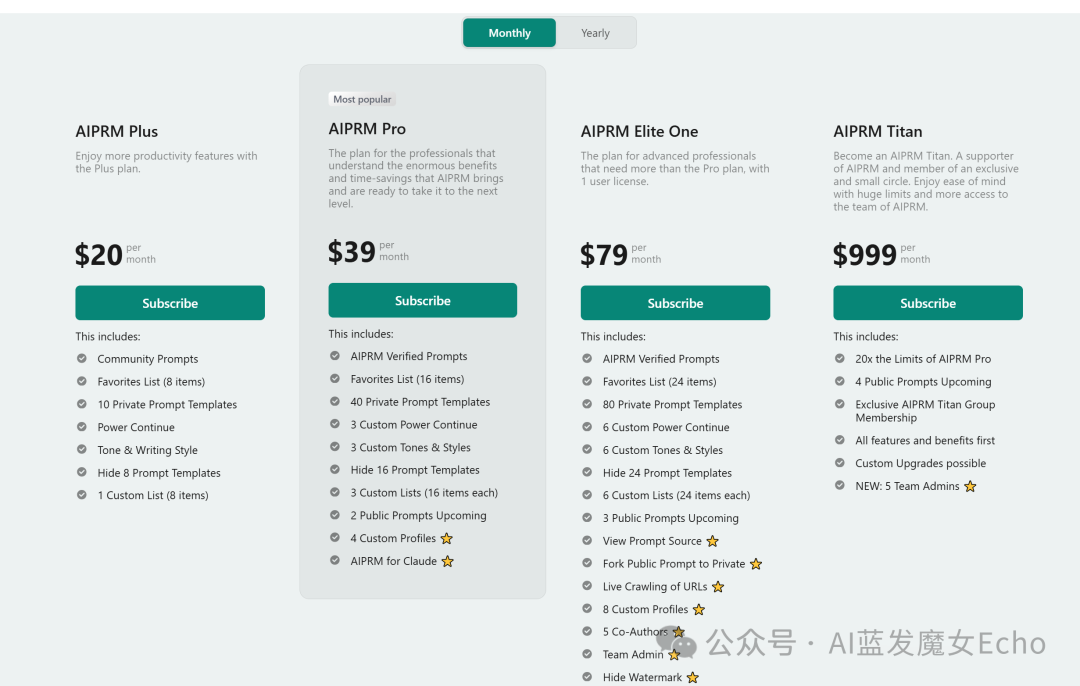Click the check icon beside 1 Custom List (8 items)

[x=82, y=495]
